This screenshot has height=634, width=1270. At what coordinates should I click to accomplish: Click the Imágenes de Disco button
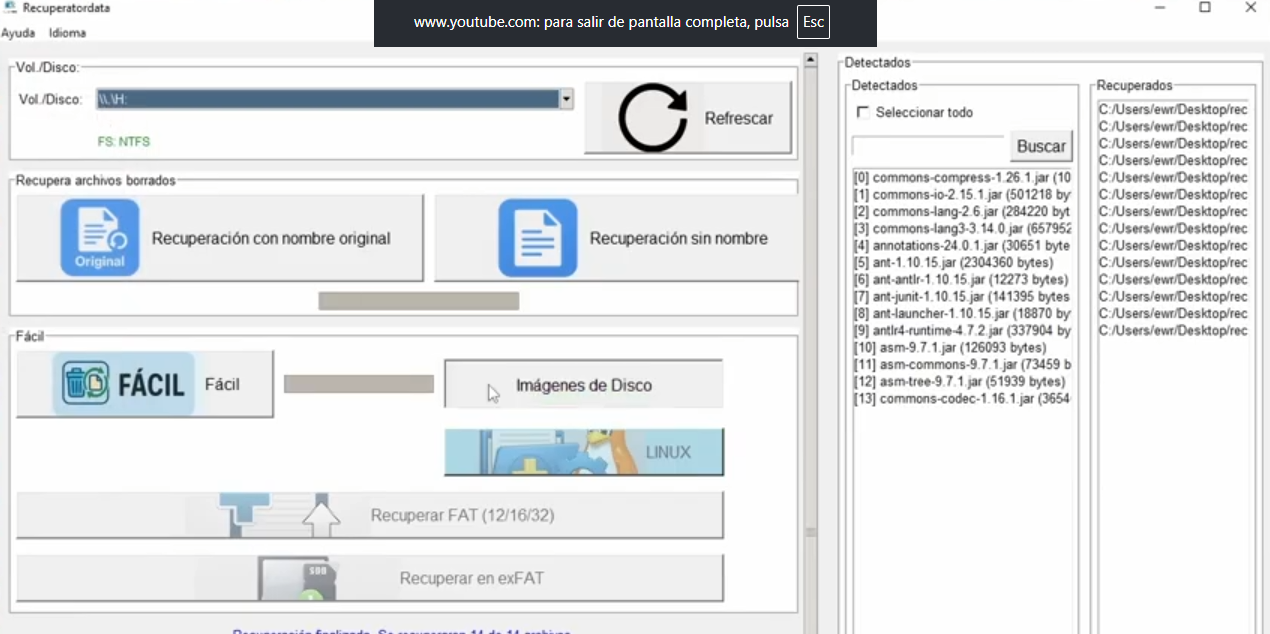(583, 385)
